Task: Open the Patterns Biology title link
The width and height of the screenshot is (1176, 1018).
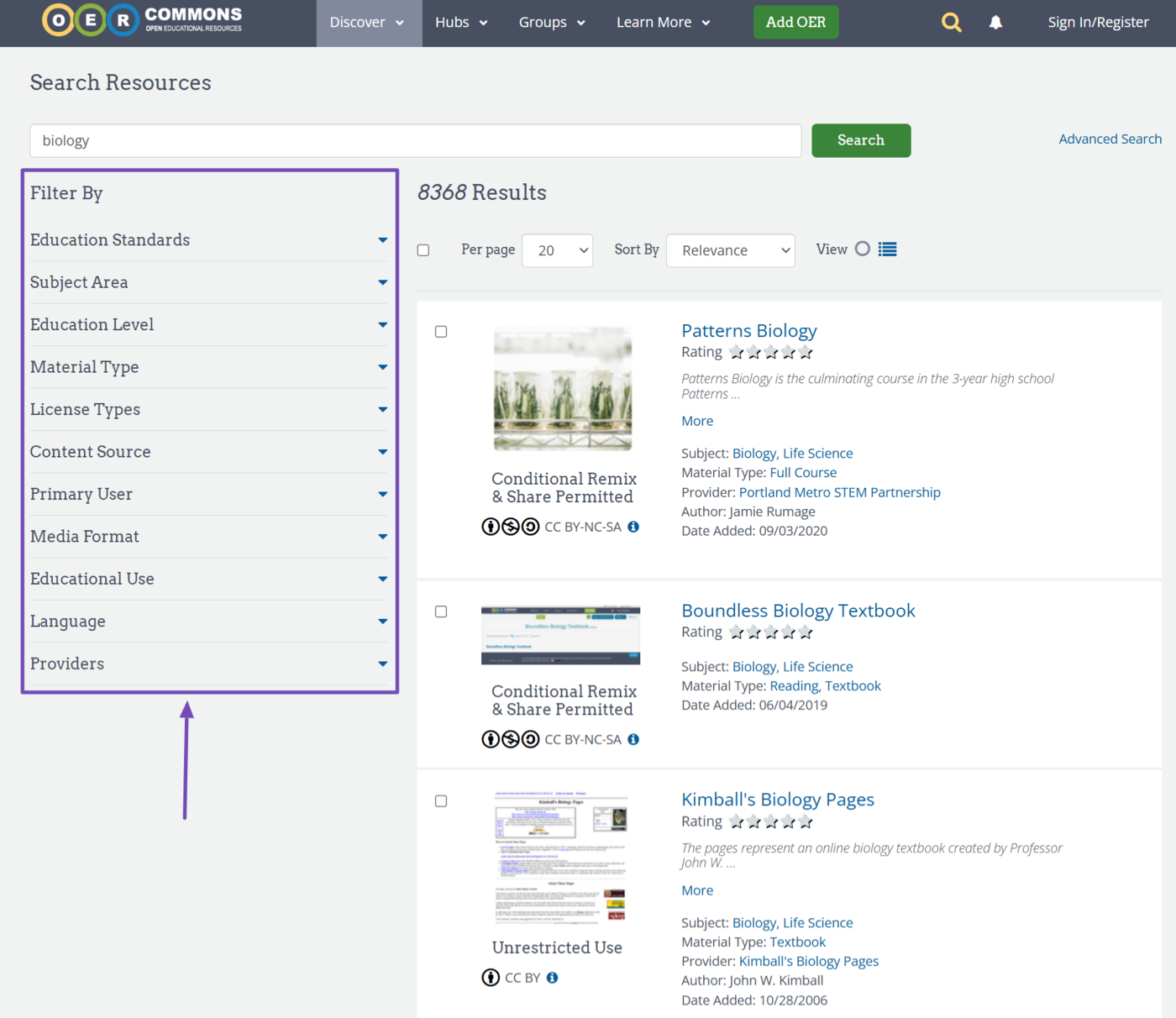Action: [x=748, y=331]
